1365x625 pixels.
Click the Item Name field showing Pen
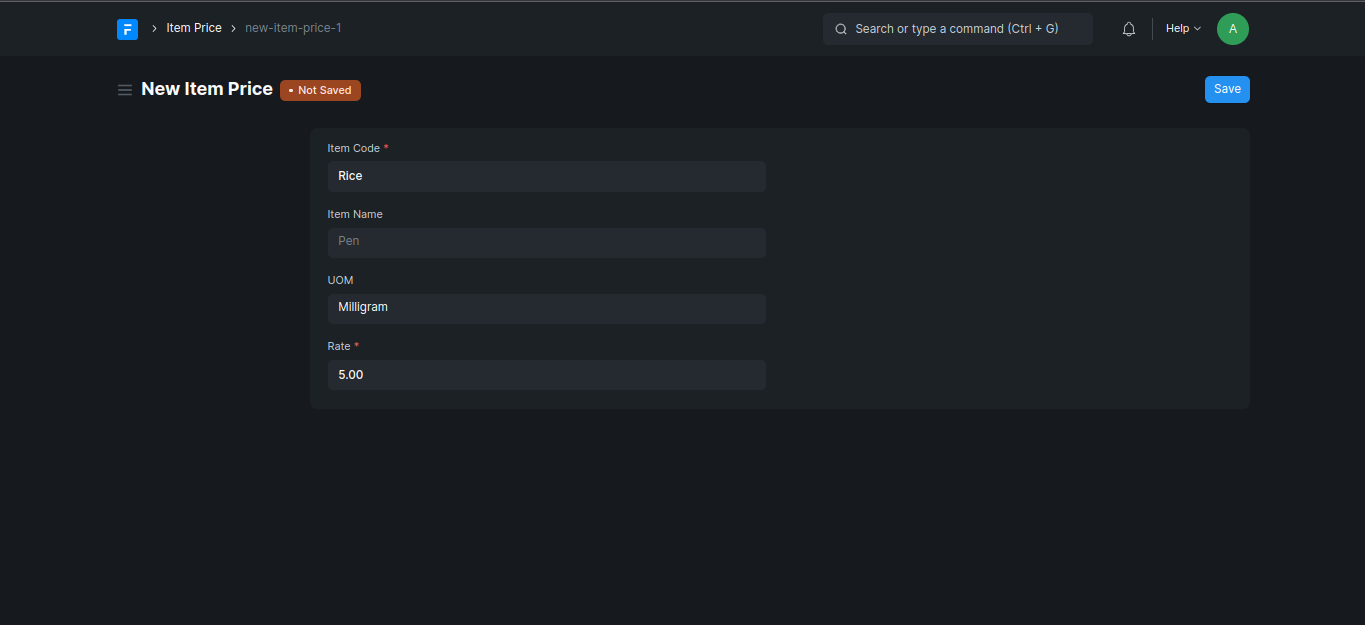pyautogui.click(x=546, y=242)
